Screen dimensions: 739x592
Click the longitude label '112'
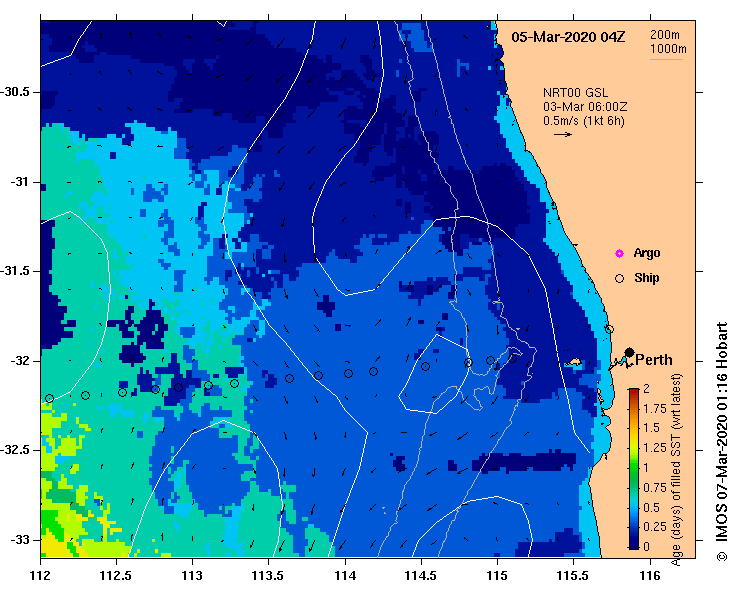click(x=41, y=576)
